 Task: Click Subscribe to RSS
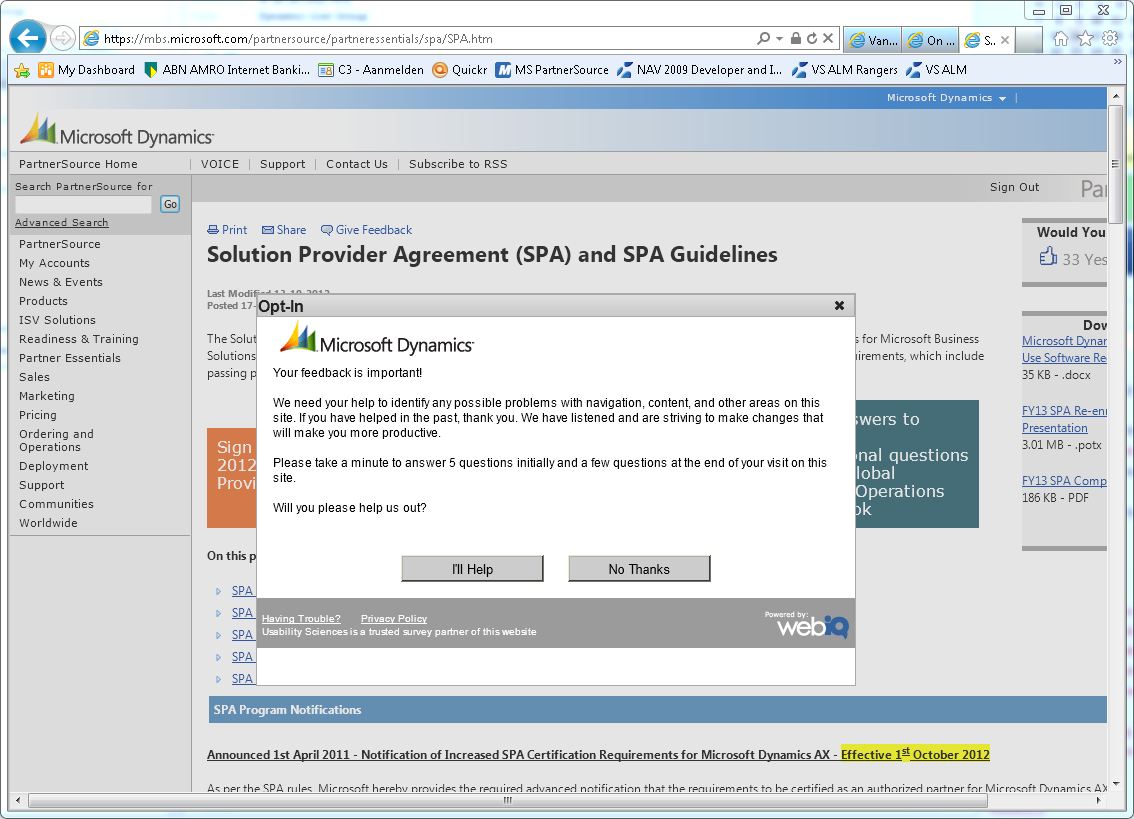point(458,164)
